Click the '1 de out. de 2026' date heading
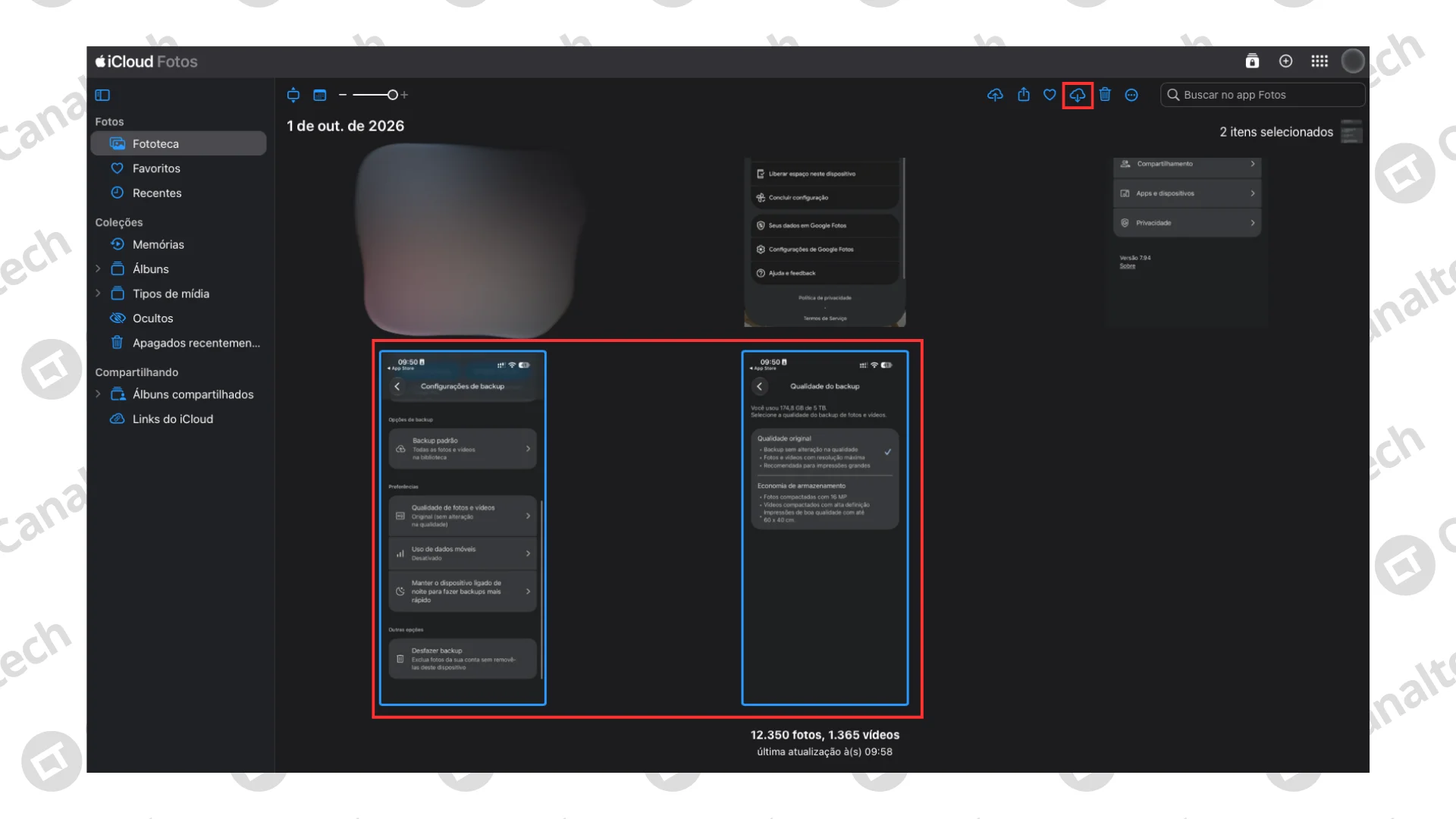 (346, 126)
